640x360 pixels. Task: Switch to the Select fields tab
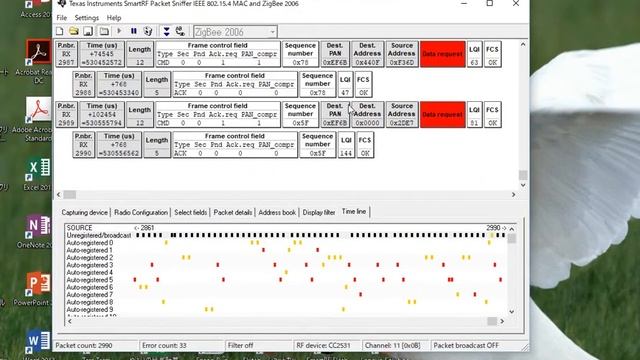click(x=191, y=212)
